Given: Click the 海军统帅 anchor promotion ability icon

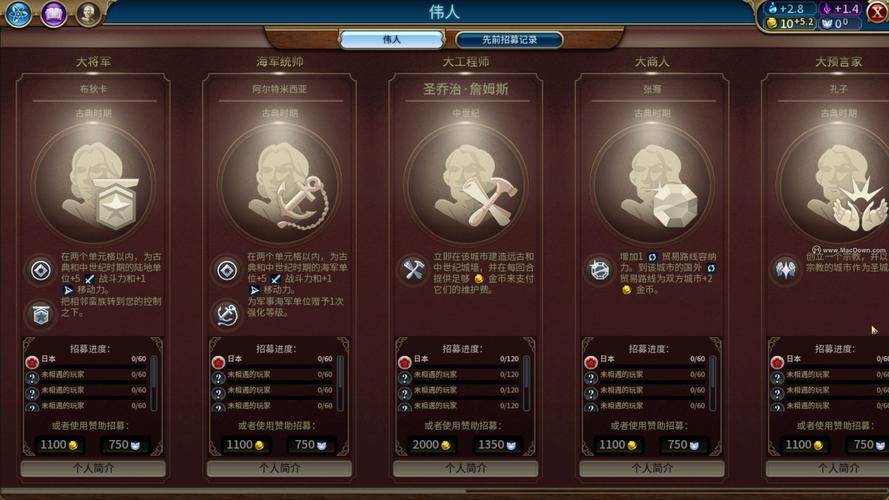Looking at the screenshot, I should coord(227,314).
